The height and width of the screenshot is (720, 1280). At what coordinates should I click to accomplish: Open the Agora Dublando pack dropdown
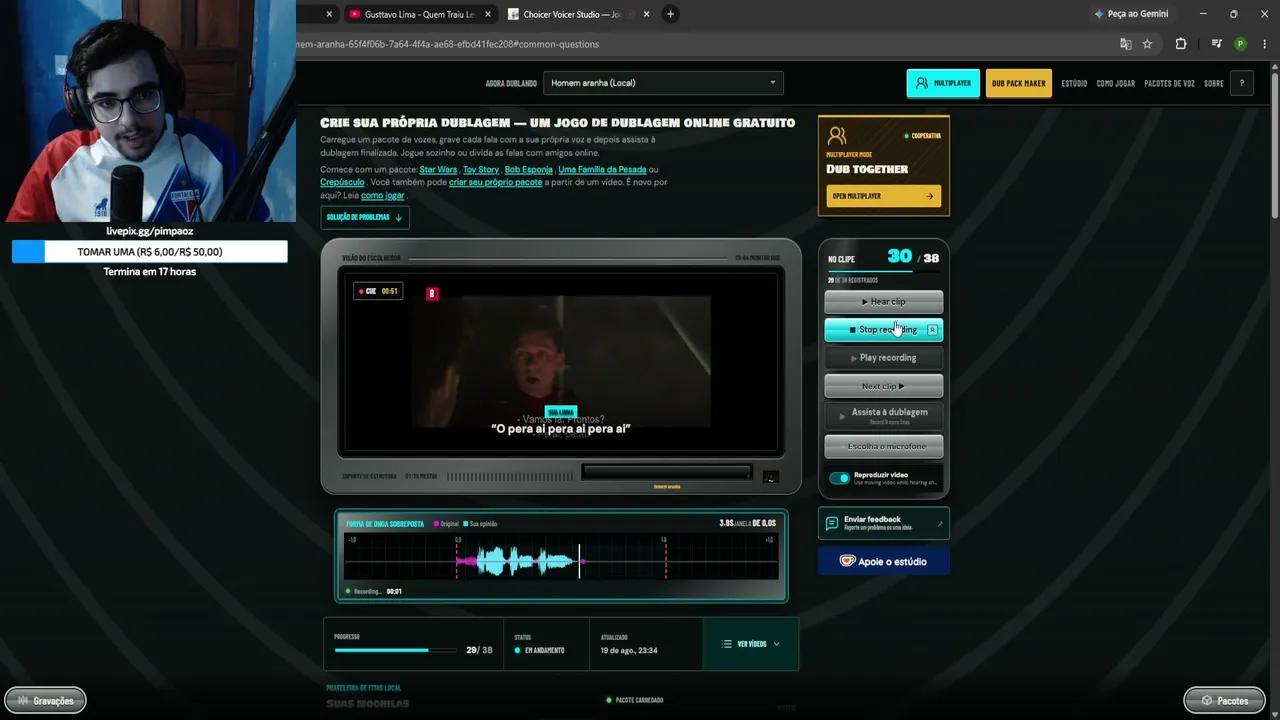[x=663, y=83]
